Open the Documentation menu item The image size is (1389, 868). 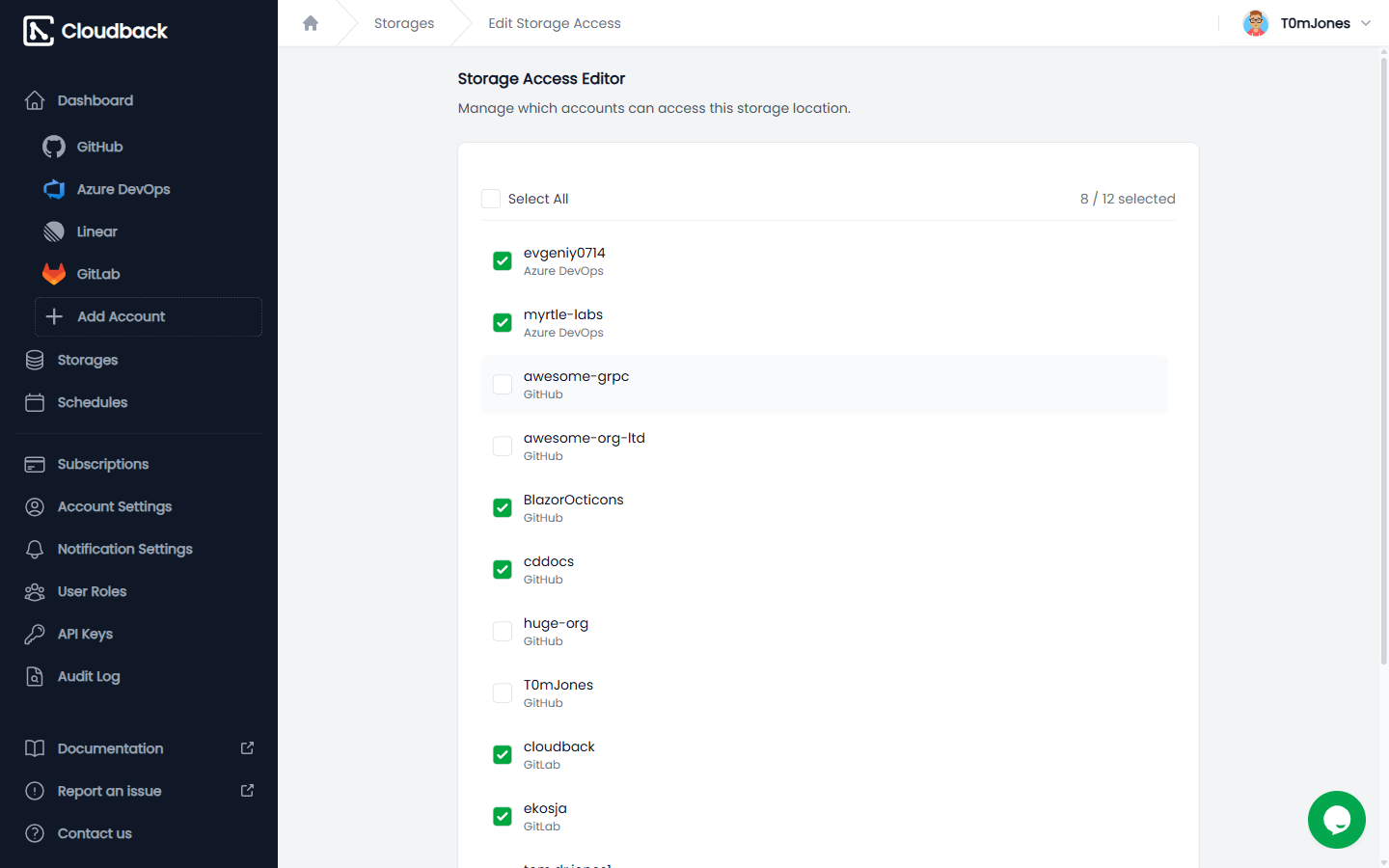click(x=141, y=748)
